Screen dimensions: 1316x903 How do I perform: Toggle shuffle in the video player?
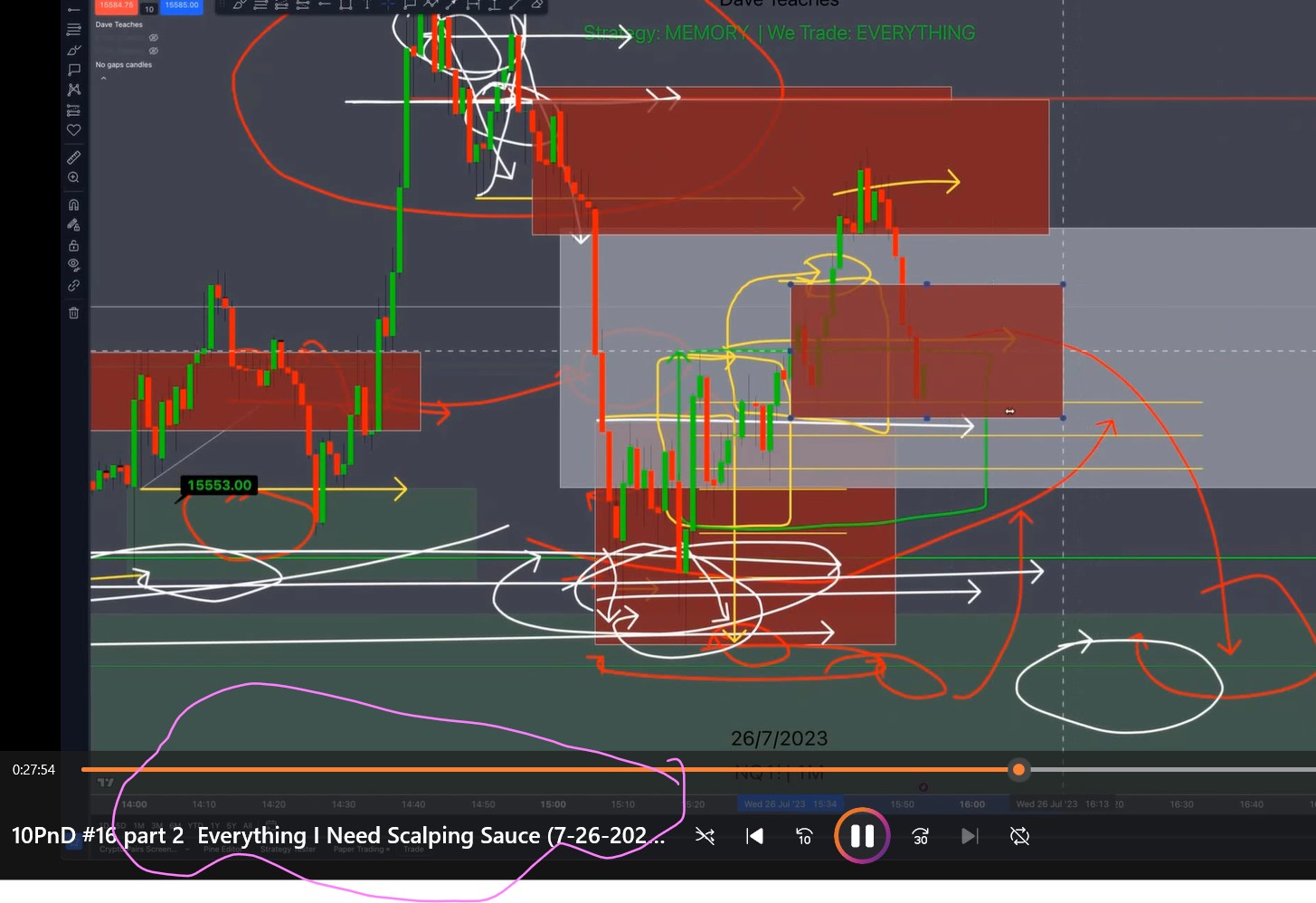tap(705, 836)
